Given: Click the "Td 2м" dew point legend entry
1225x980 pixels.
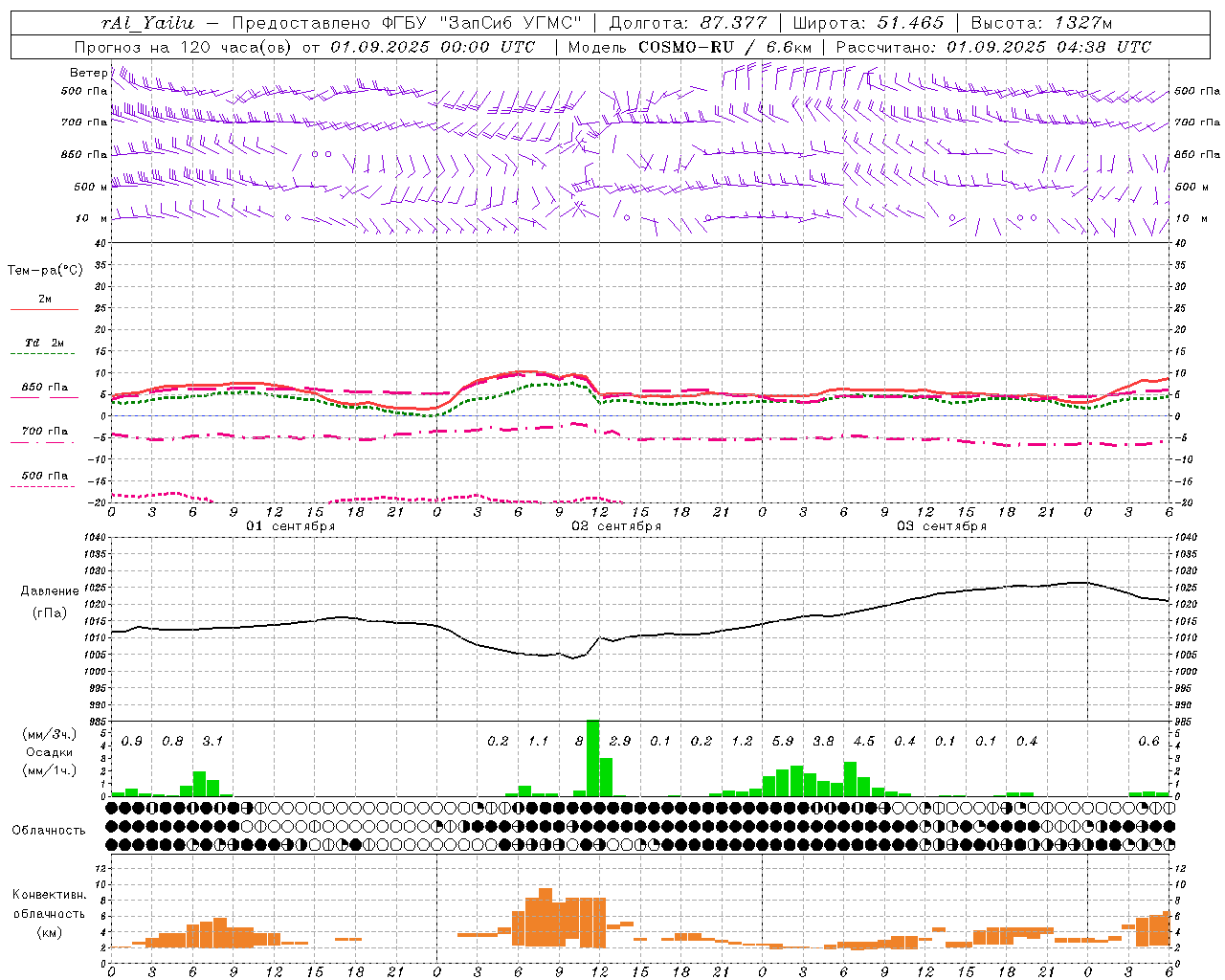Looking at the screenshot, I should [x=45, y=343].
